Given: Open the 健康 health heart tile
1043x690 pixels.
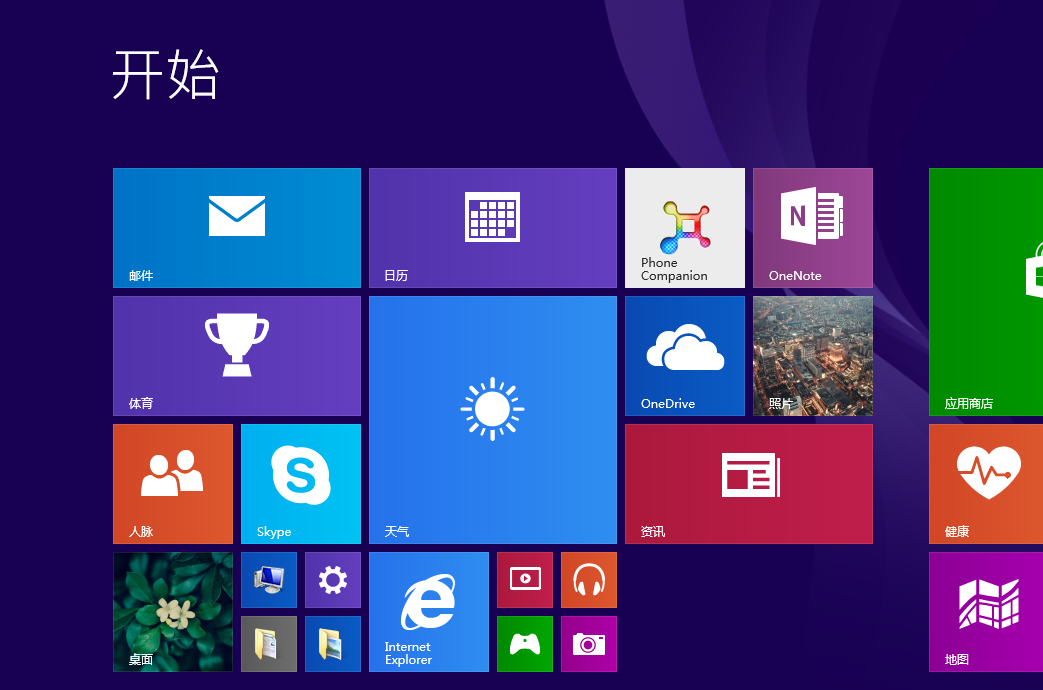Looking at the screenshot, I should [x=986, y=484].
